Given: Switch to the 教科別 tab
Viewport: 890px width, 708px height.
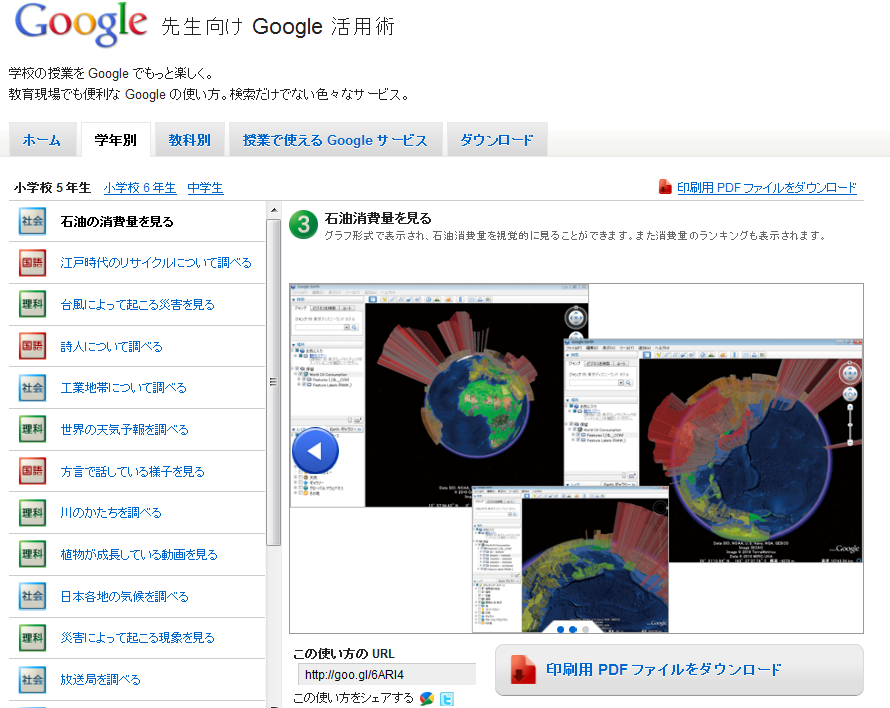Looking at the screenshot, I should tap(190, 139).
